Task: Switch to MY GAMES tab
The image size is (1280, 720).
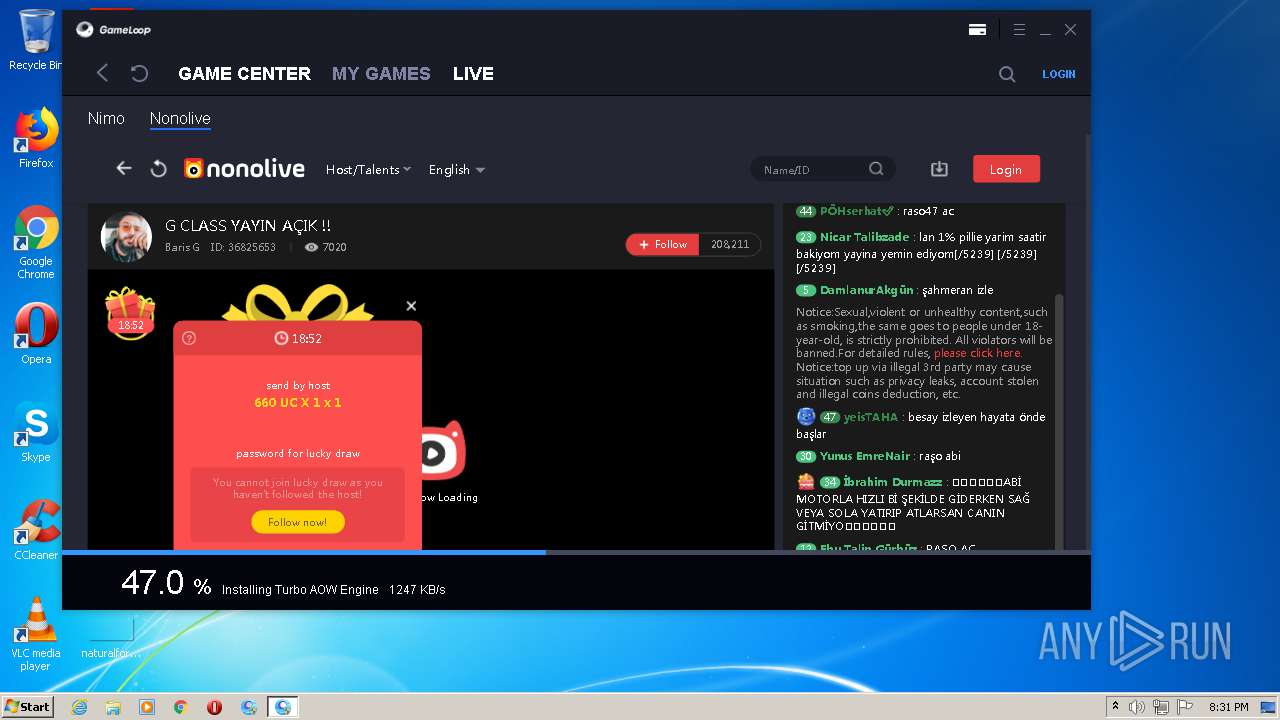Action: tap(381, 74)
